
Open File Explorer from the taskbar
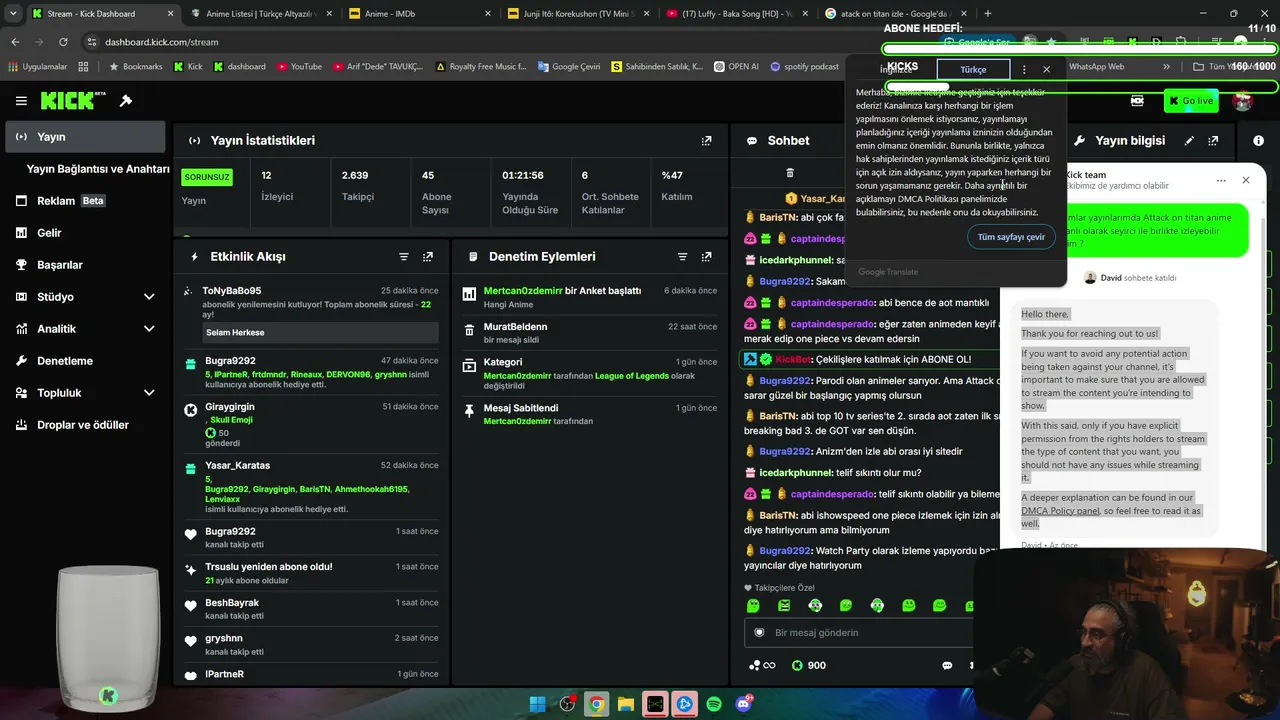click(626, 704)
